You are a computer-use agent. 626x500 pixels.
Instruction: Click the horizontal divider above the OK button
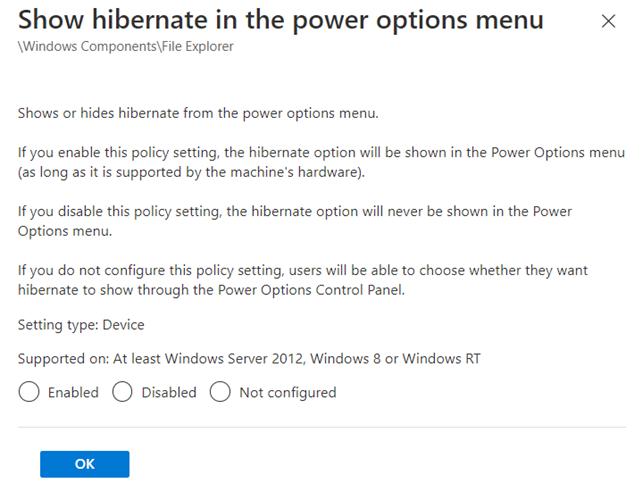tap(320, 427)
